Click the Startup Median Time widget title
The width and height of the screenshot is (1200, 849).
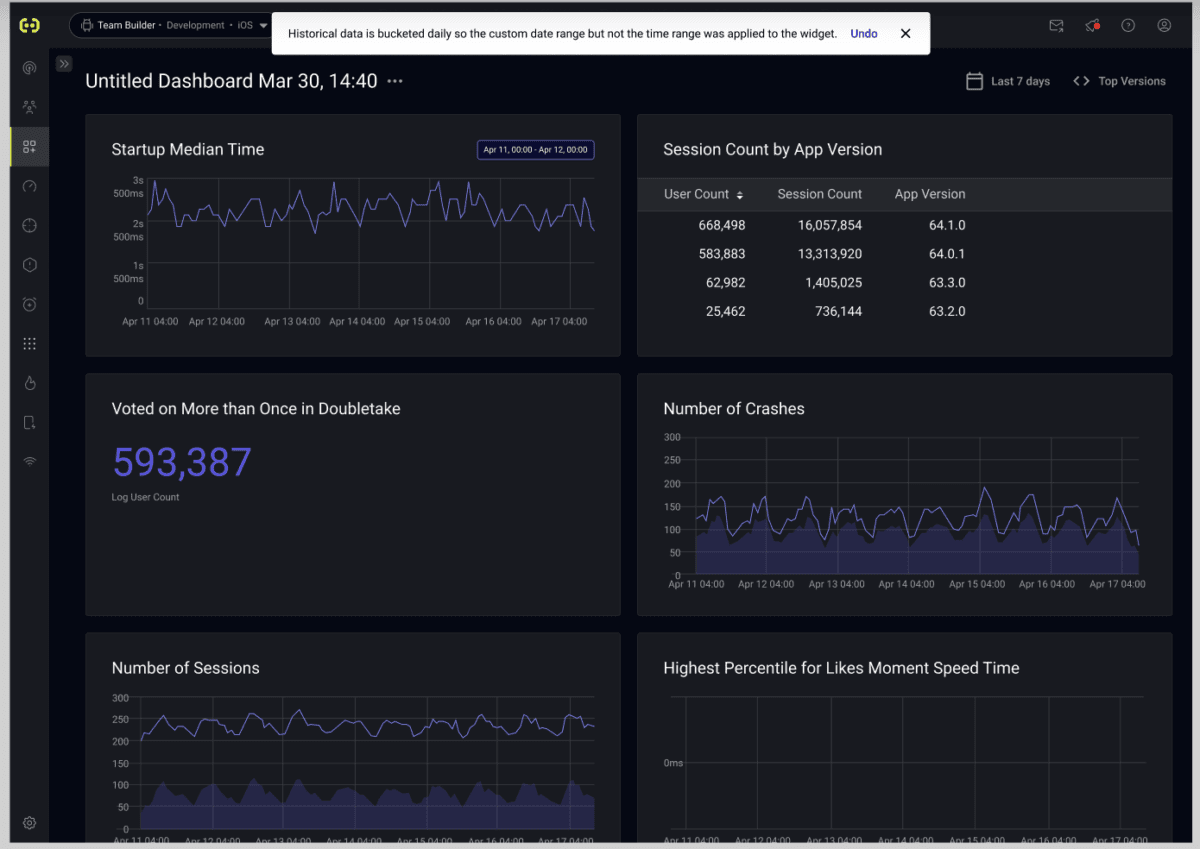click(188, 150)
